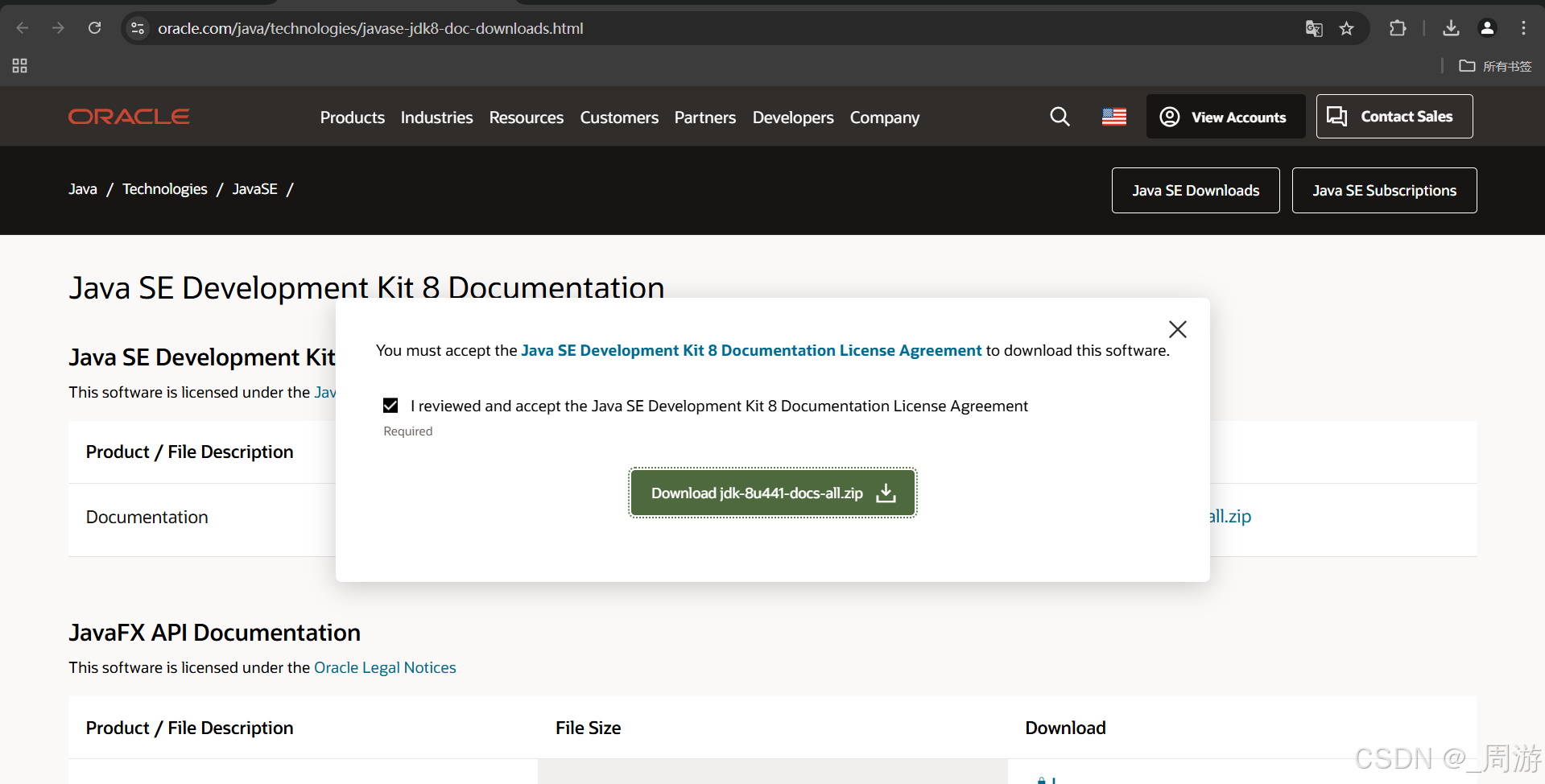Open the Products menu

tap(353, 118)
